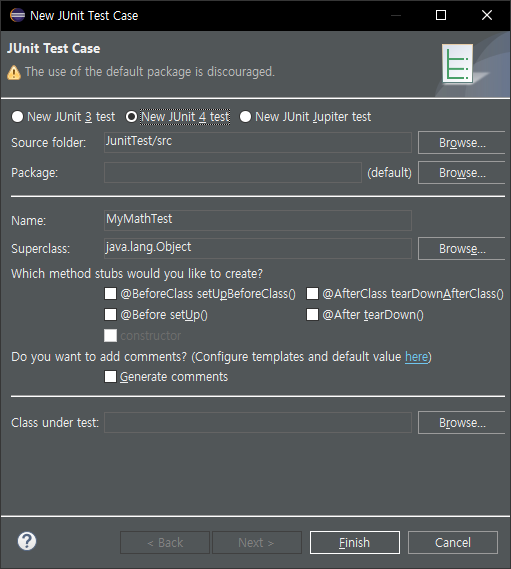Image resolution: width=511 pixels, height=569 pixels.
Task: Click the Finish button
Action: (x=355, y=543)
